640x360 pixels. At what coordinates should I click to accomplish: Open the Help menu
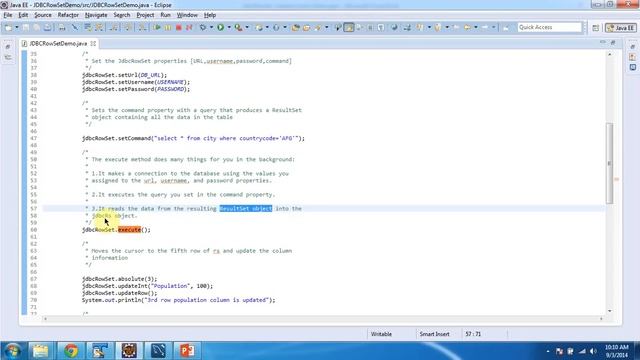click(210, 15)
